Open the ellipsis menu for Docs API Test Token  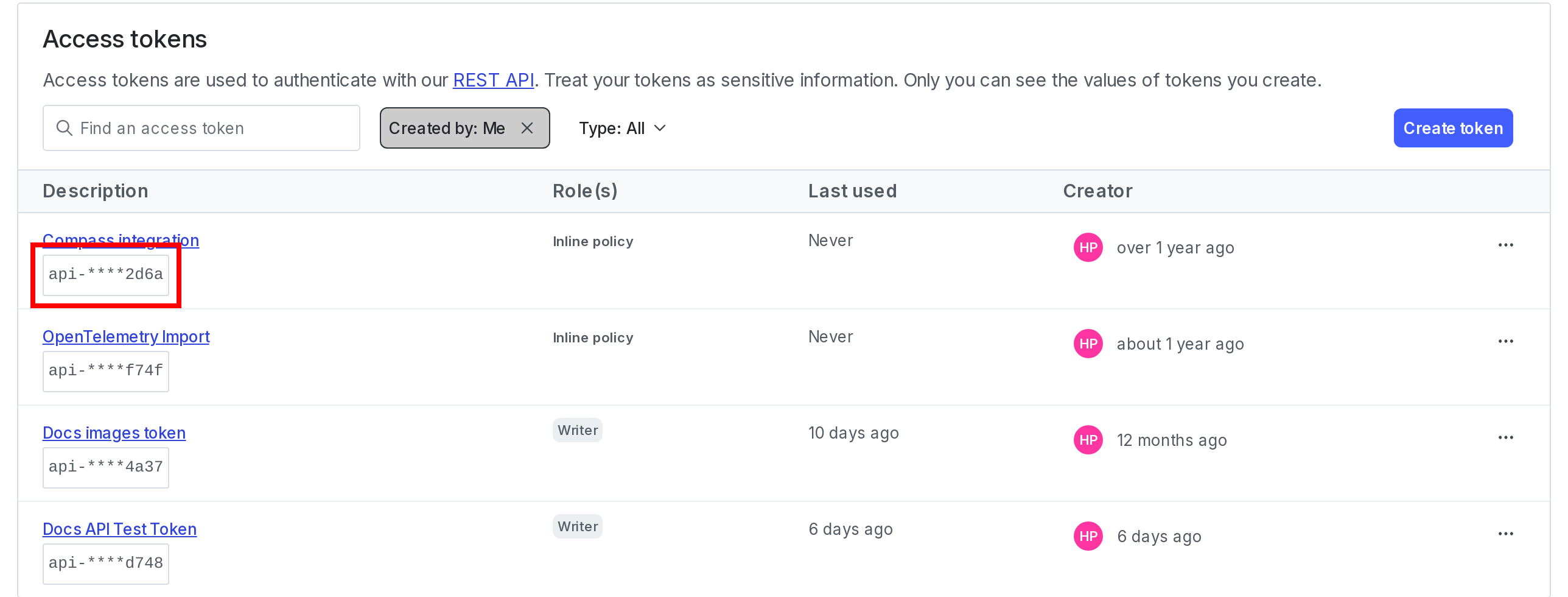pyautogui.click(x=1505, y=533)
